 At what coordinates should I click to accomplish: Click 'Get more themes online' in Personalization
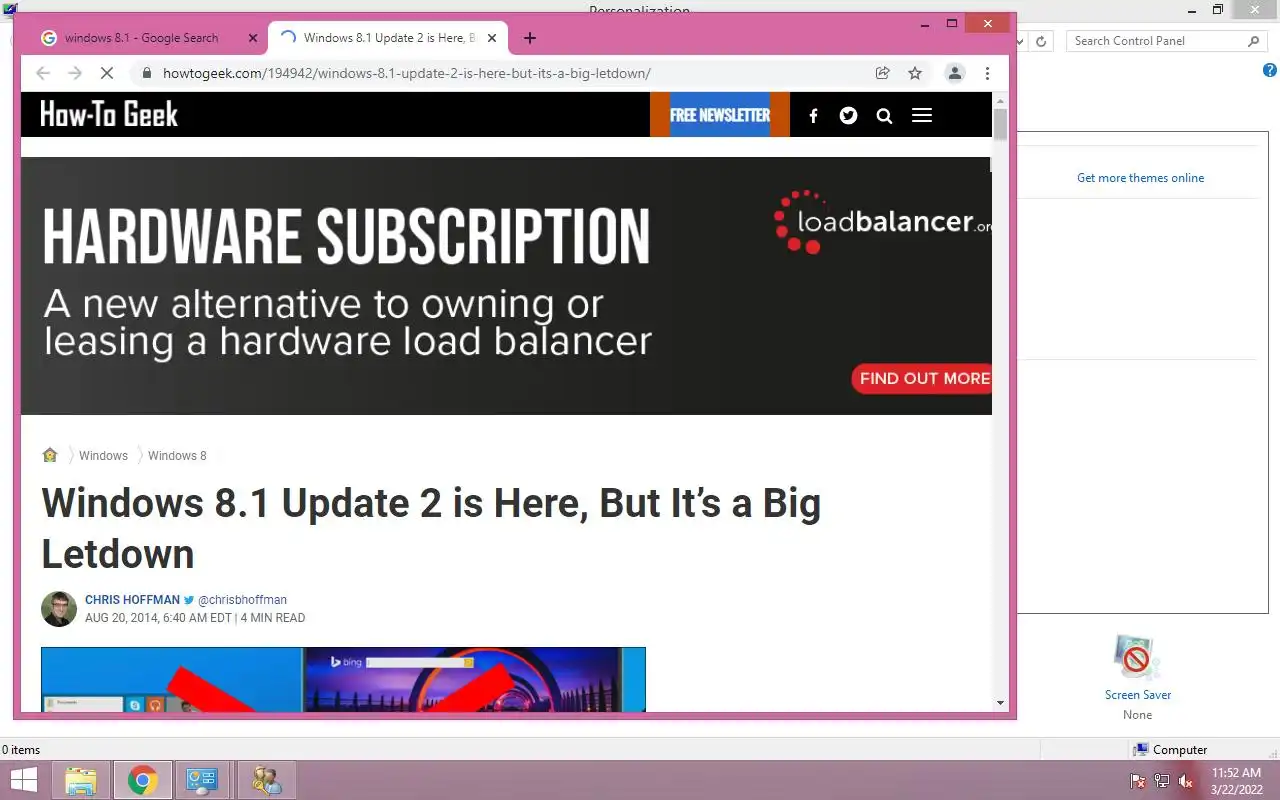(1140, 178)
